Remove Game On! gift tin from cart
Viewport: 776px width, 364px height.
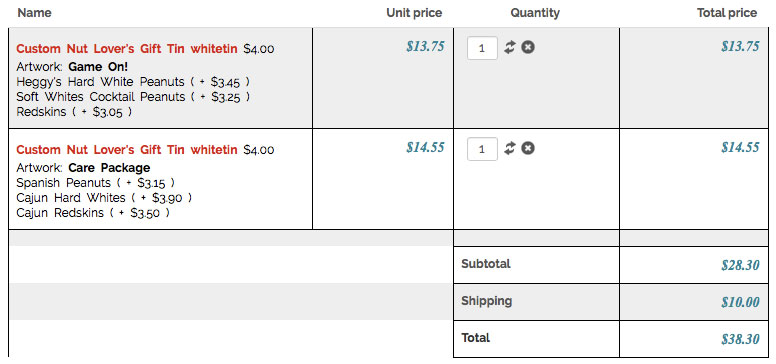[528, 47]
